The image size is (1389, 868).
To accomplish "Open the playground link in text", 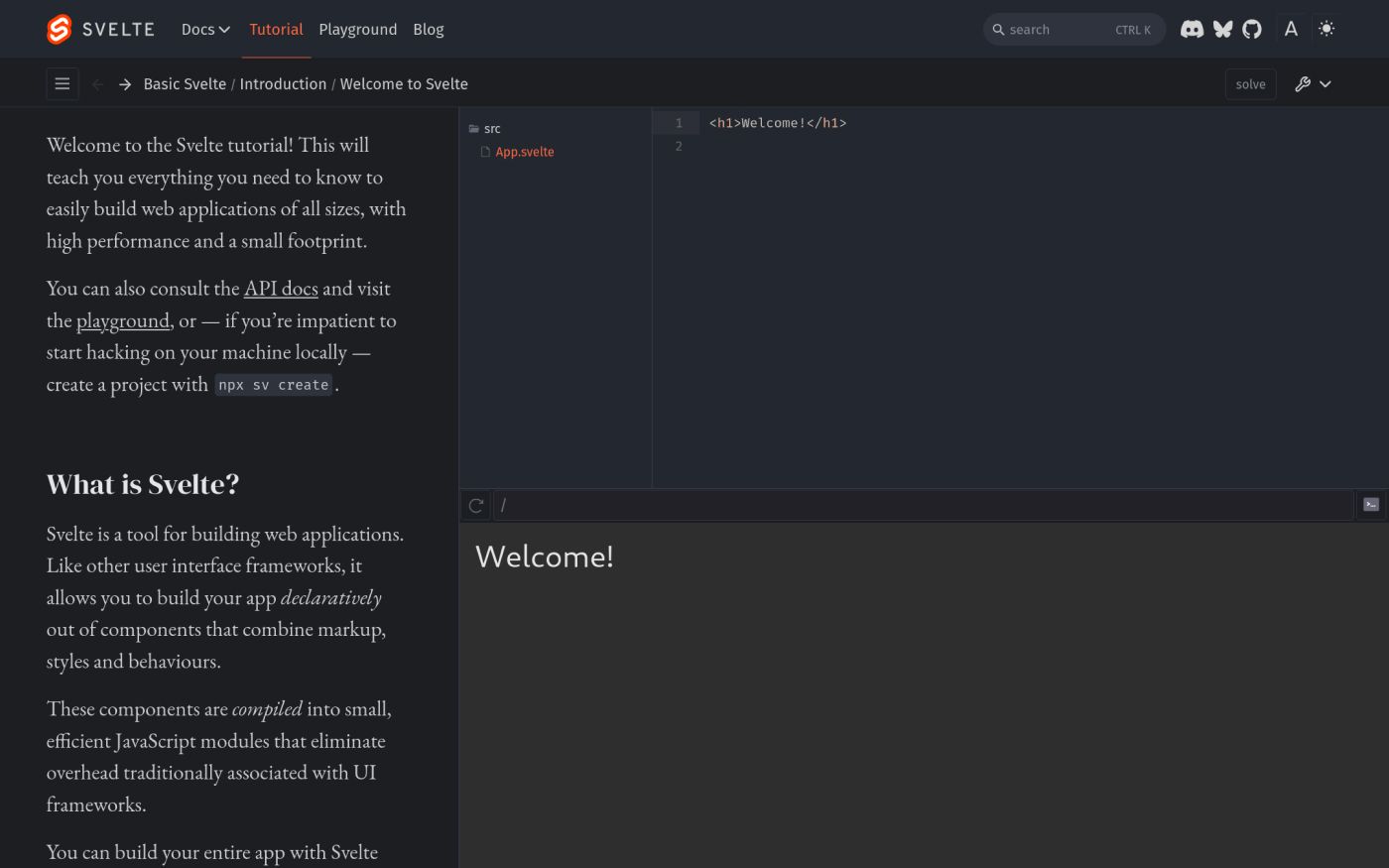I will [x=123, y=320].
